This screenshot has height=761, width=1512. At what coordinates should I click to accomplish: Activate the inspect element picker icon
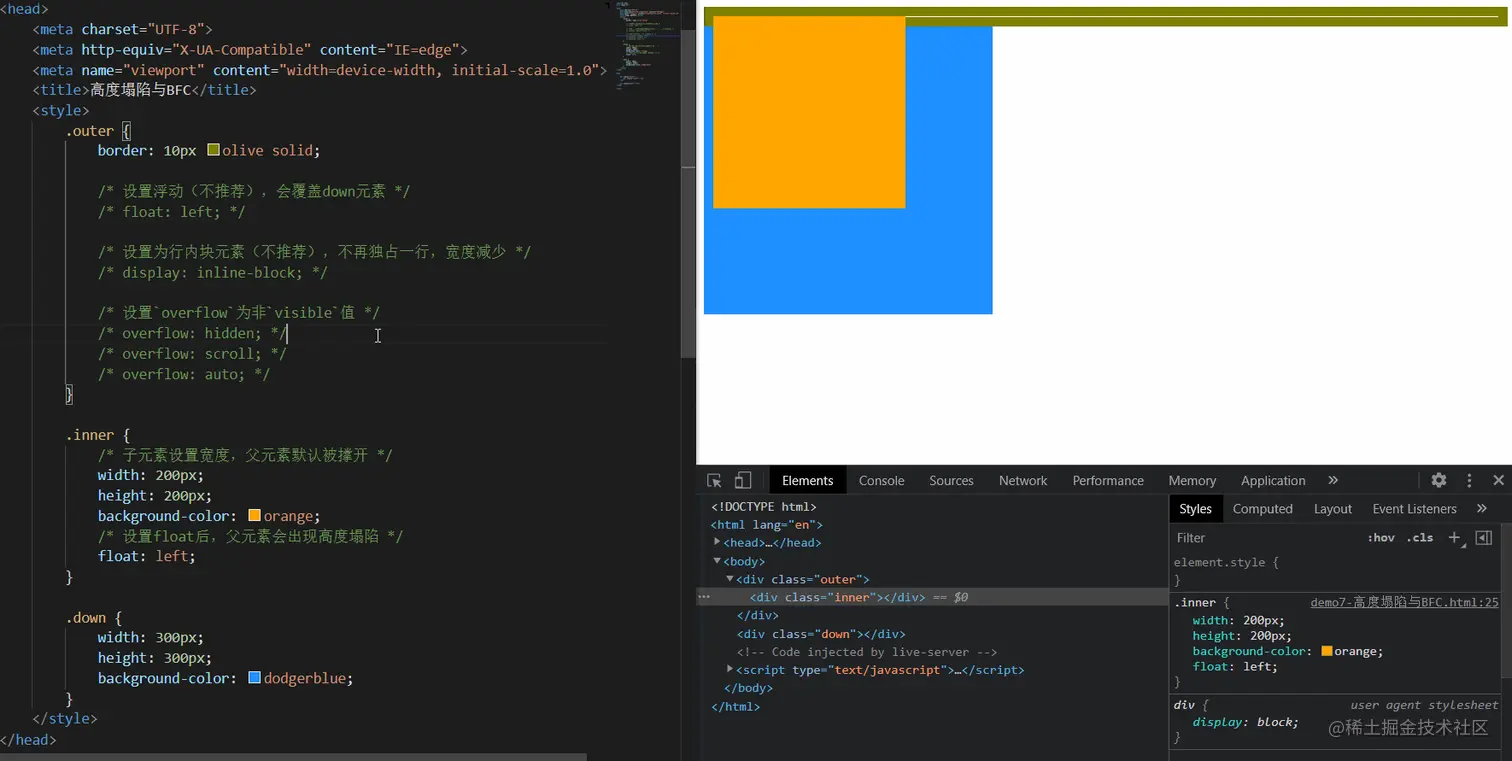point(714,480)
